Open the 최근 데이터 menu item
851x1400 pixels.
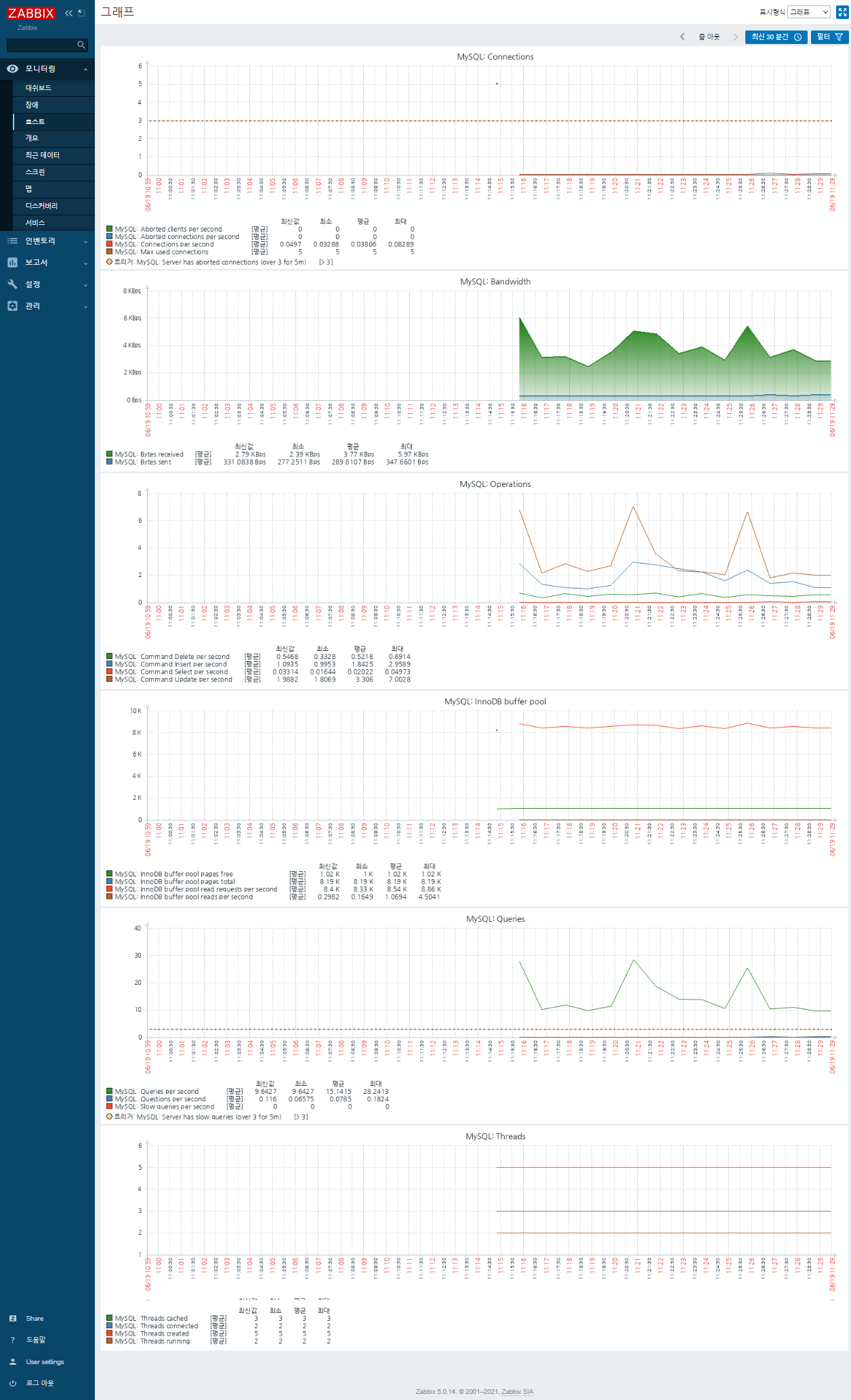(x=54, y=155)
